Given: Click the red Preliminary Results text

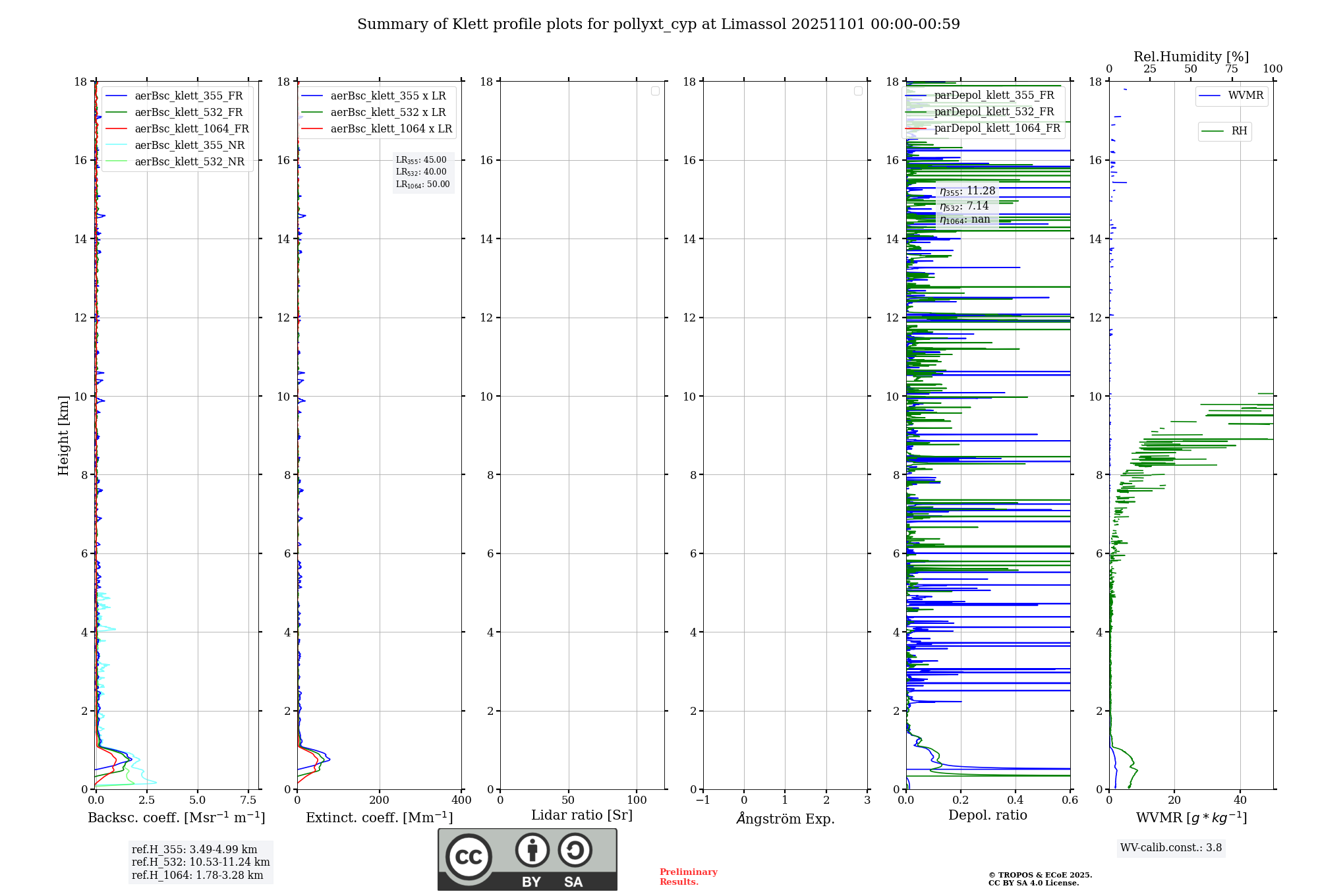Looking at the screenshot, I should (x=688, y=876).
